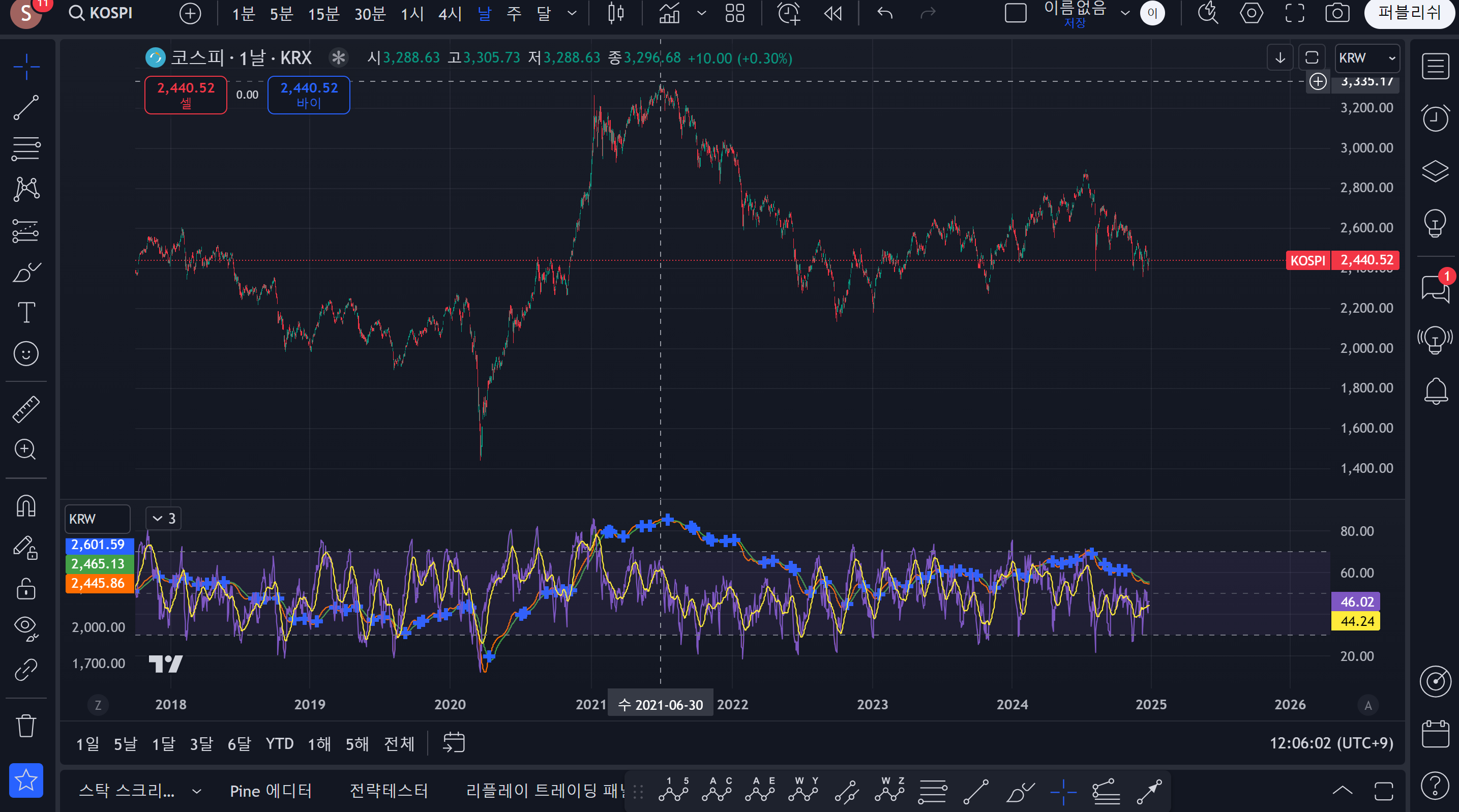Select the trend line drawing tool
The height and width of the screenshot is (812, 1459).
click(x=26, y=108)
